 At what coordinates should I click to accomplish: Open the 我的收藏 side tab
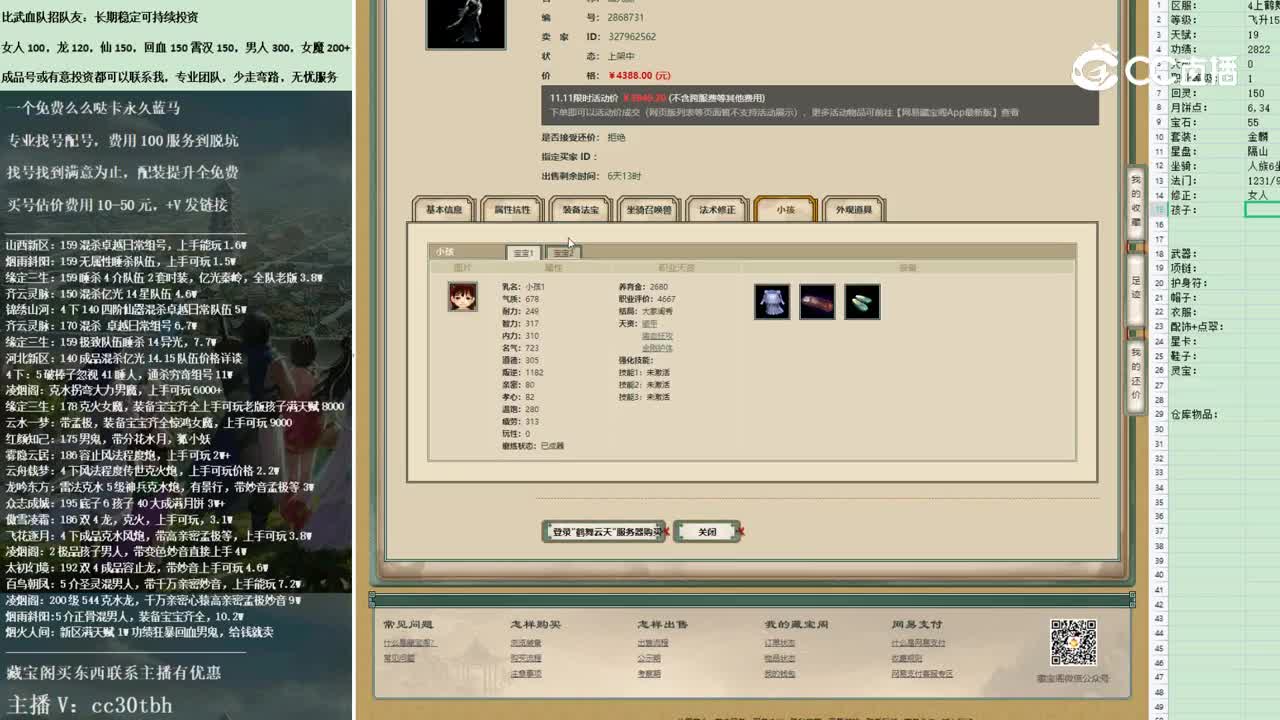(1136, 200)
